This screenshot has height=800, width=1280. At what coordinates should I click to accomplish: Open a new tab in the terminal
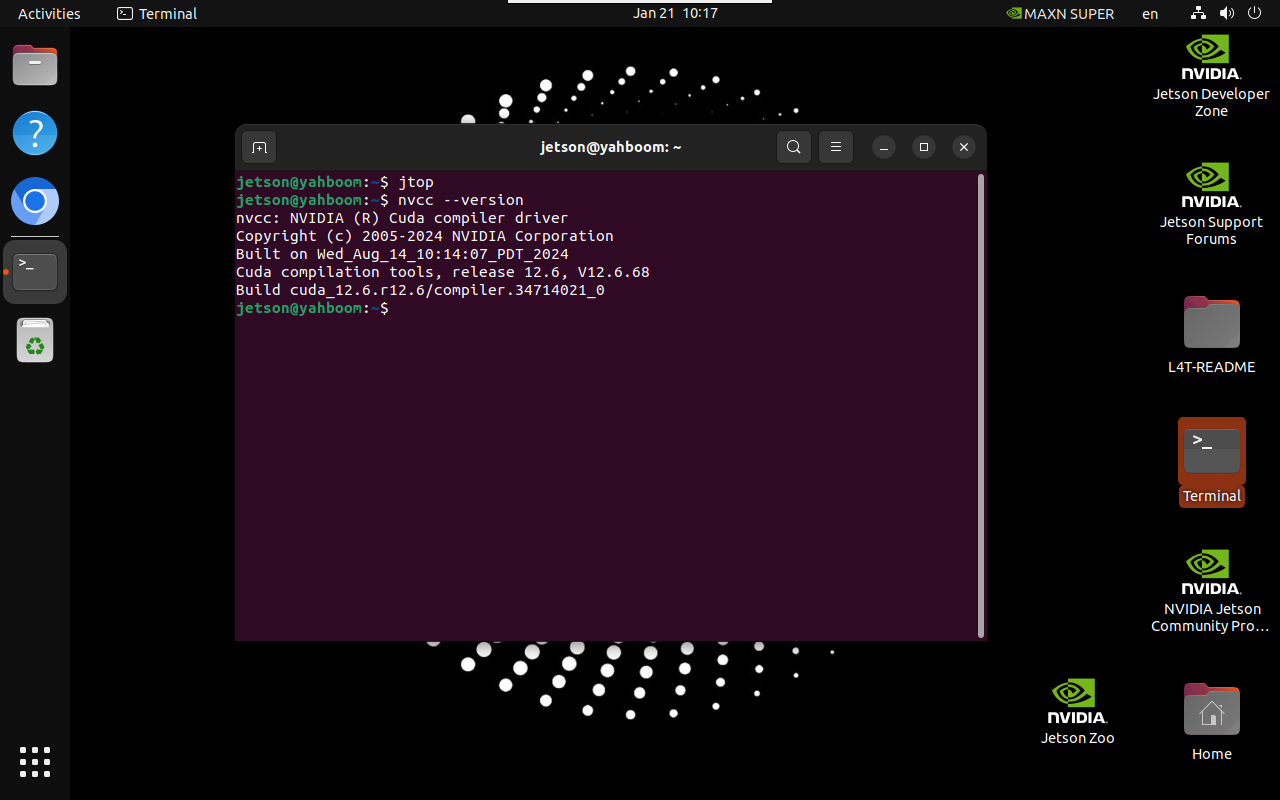(x=259, y=147)
